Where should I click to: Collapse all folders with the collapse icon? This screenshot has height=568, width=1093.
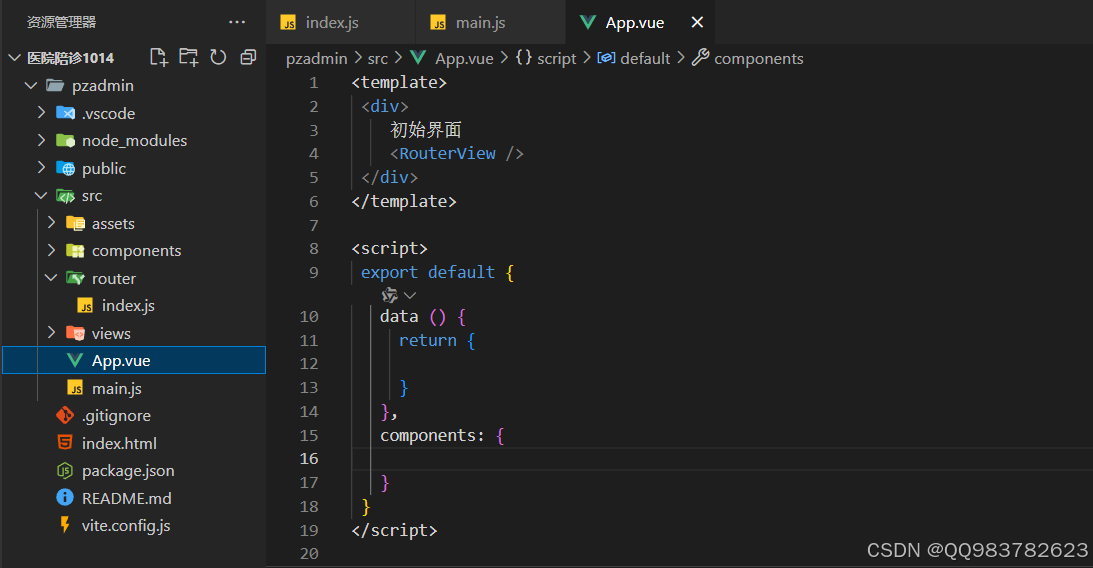pos(248,57)
